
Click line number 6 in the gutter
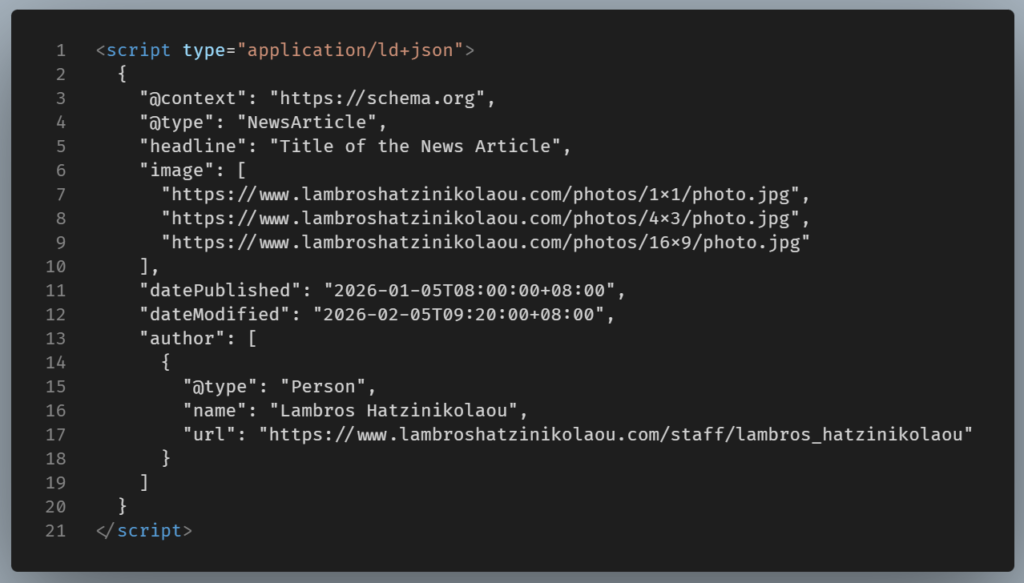(x=61, y=170)
